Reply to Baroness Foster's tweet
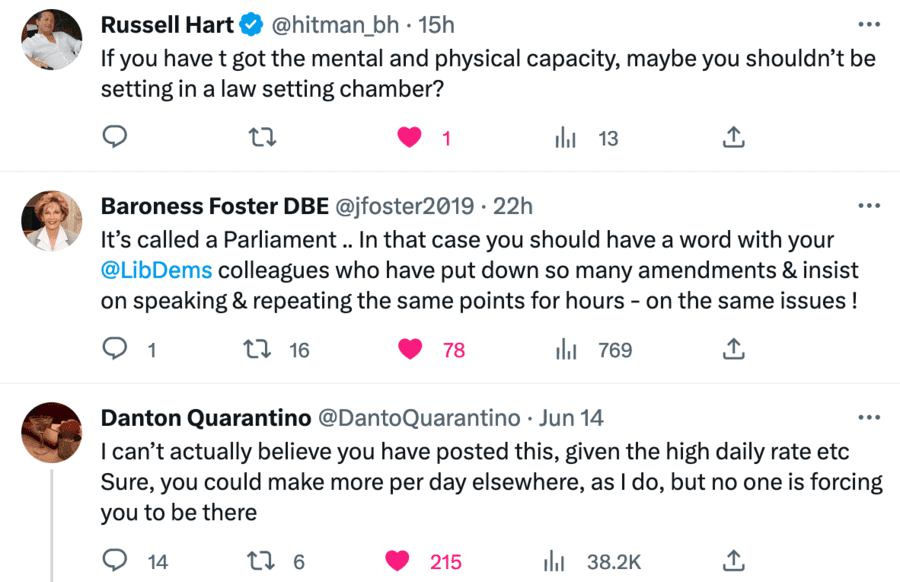 coord(116,349)
